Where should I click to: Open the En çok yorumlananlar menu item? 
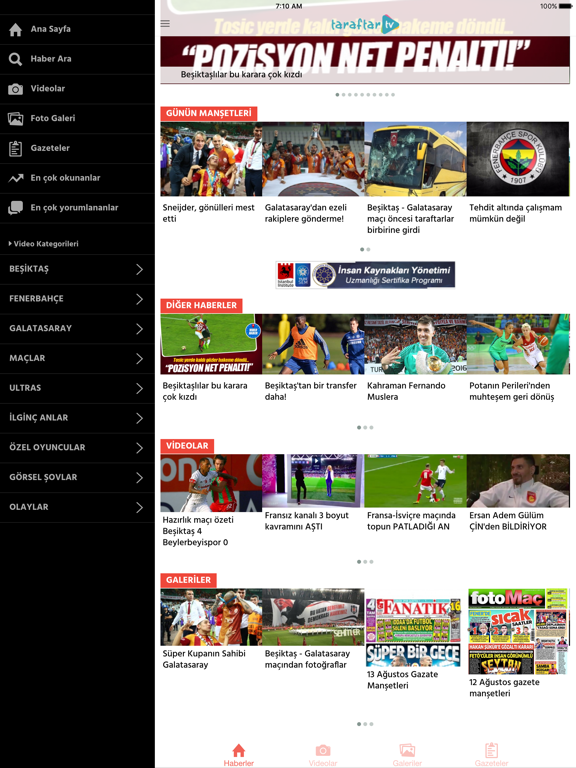77,208
